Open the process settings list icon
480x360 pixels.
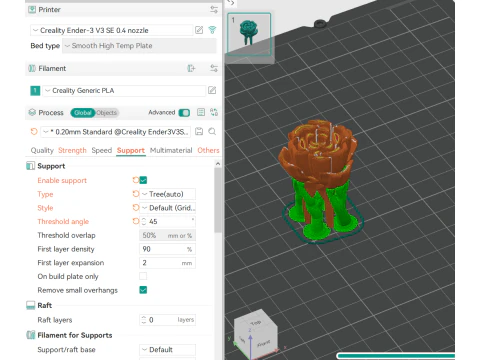(201, 112)
